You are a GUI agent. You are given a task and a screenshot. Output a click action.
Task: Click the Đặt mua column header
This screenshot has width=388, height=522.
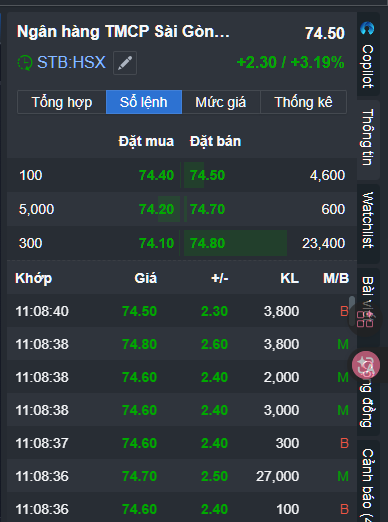(146, 141)
